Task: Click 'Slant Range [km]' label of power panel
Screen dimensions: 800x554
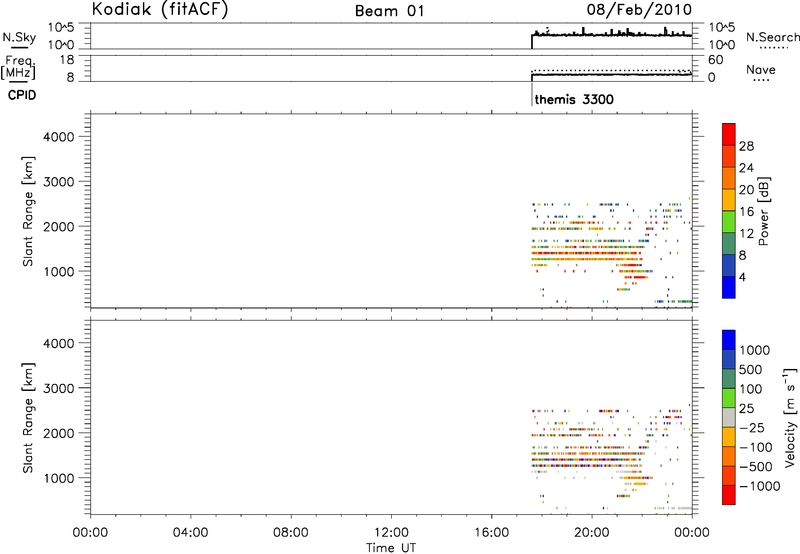Action: 28,211
